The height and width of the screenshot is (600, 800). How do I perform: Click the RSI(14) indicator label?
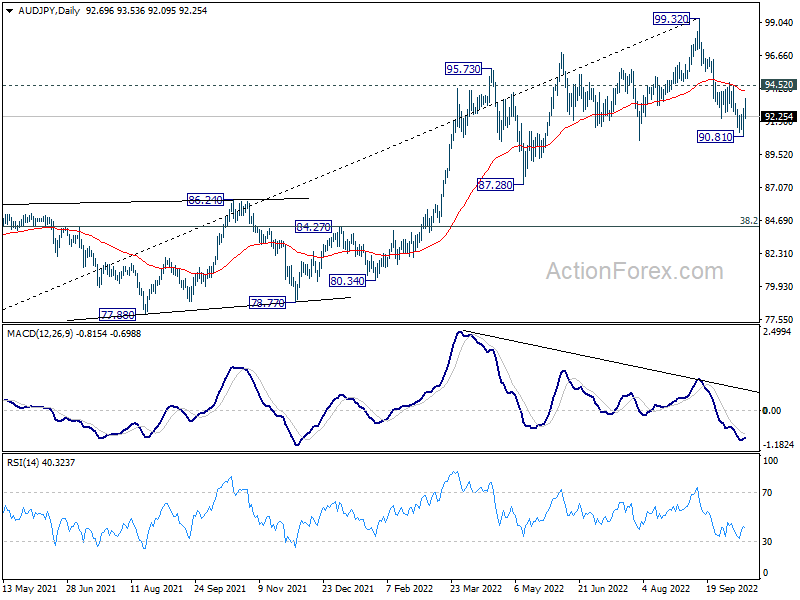pyautogui.click(x=23, y=461)
